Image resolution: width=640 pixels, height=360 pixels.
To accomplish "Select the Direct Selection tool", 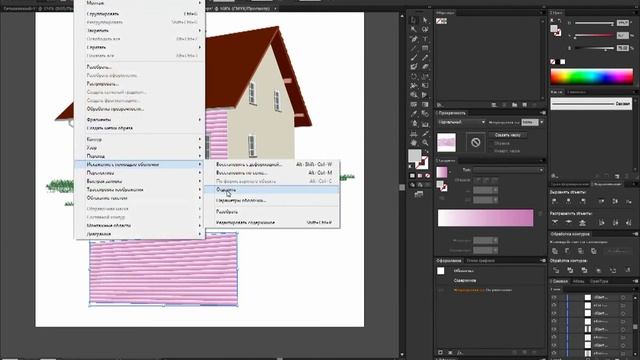I will 425,20.
